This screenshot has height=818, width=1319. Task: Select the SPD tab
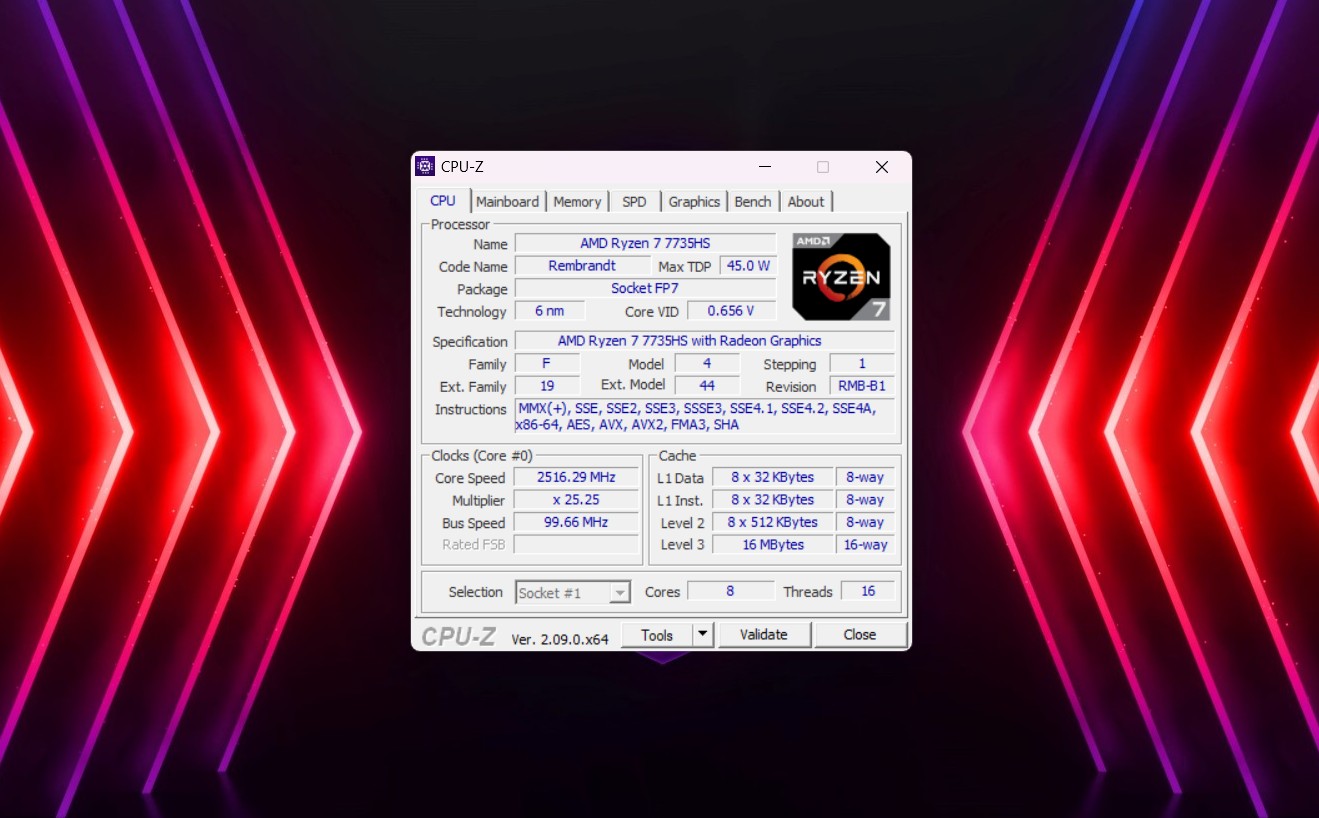634,201
